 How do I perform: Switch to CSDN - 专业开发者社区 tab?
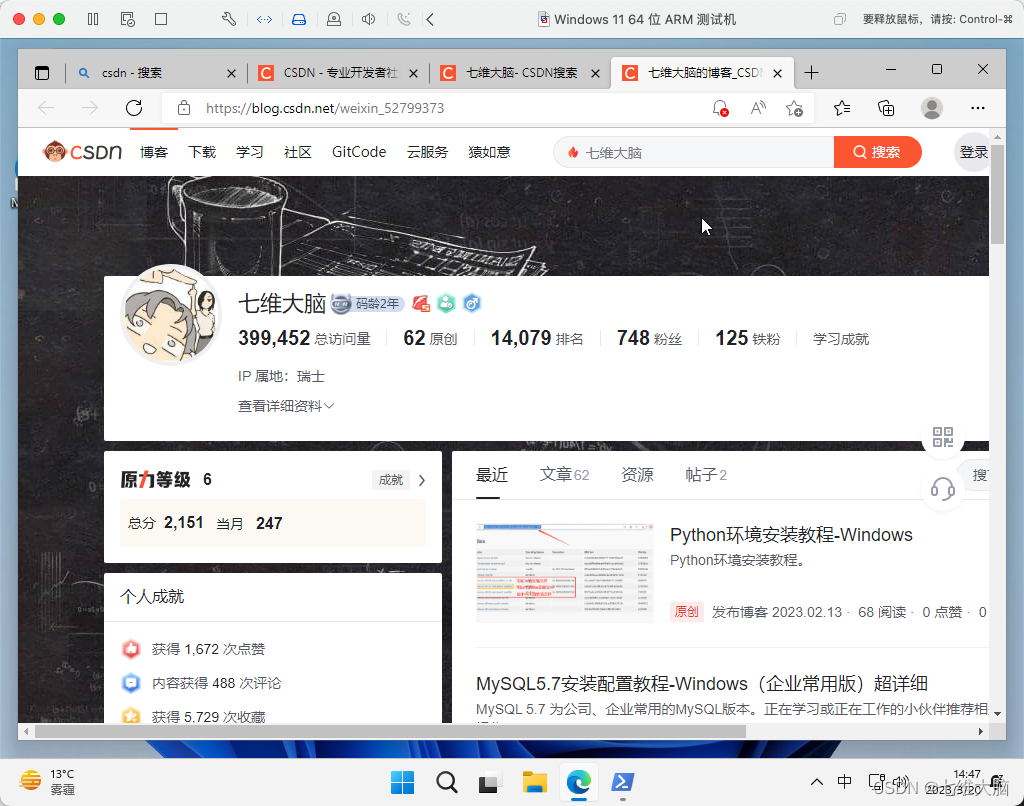tap(340, 73)
